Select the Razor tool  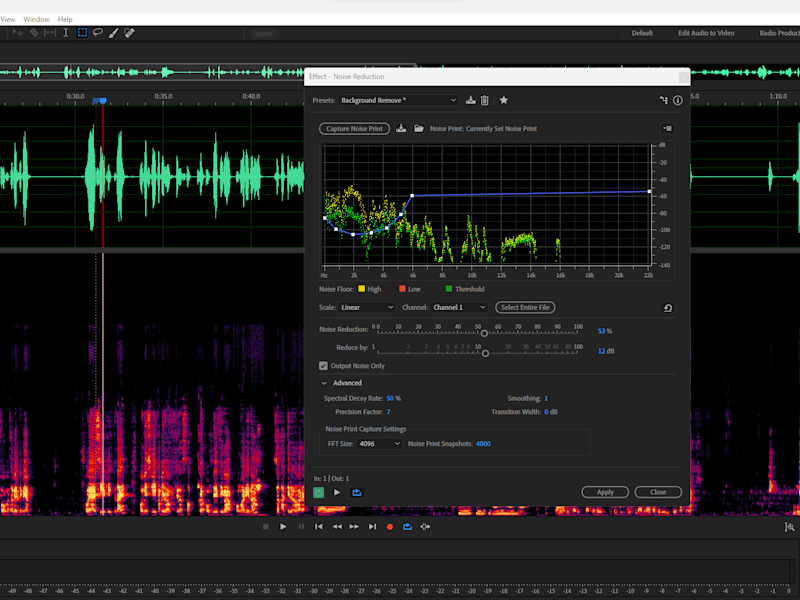coord(34,33)
